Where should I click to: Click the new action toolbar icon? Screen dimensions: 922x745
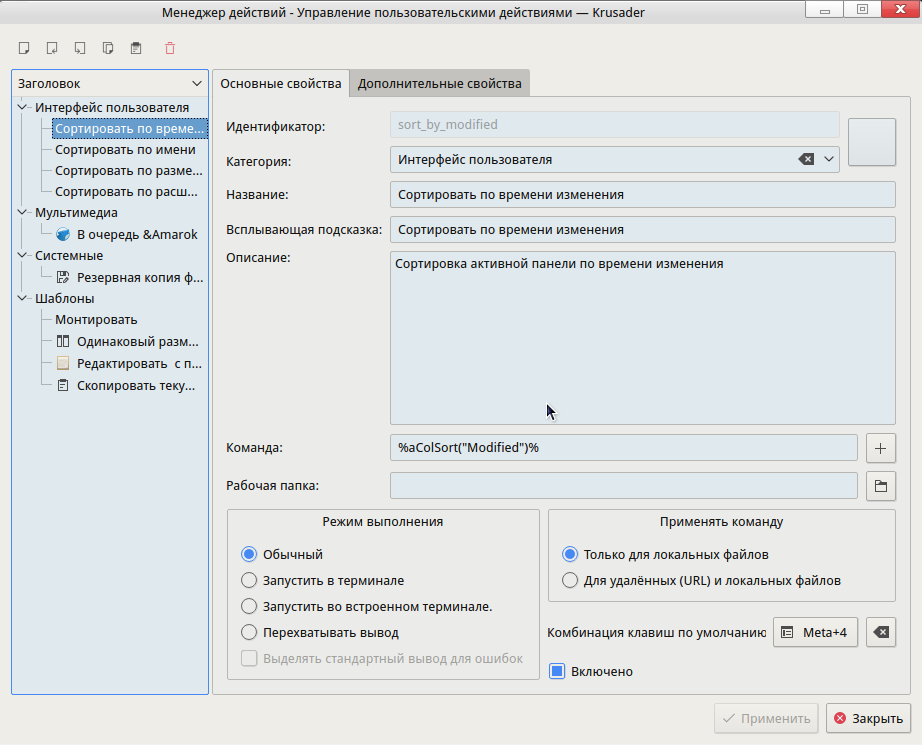coord(24,47)
